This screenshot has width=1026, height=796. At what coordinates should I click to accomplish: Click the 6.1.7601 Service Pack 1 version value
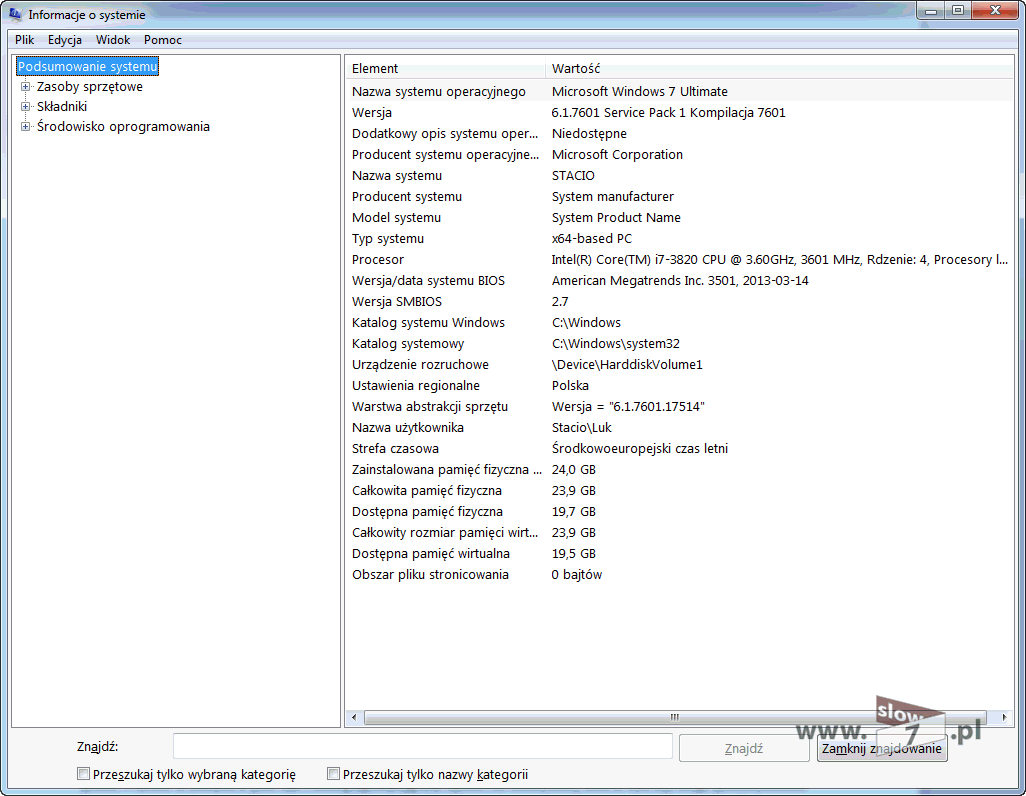(668, 113)
